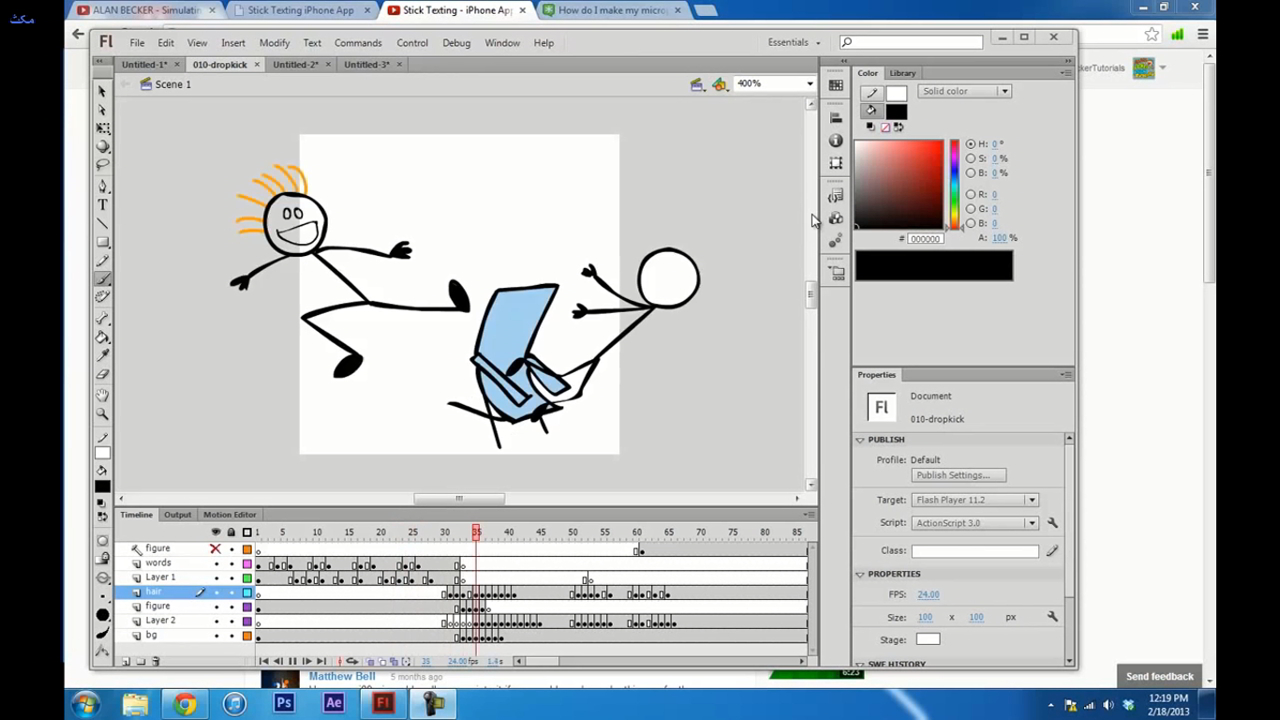This screenshot has width=1280, height=720.
Task: Click the Publish Settings button
Action: click(x=958, y=475)
